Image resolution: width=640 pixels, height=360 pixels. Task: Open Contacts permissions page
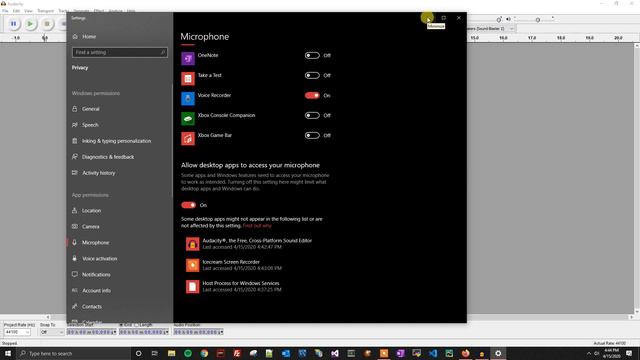coord(92,306)
